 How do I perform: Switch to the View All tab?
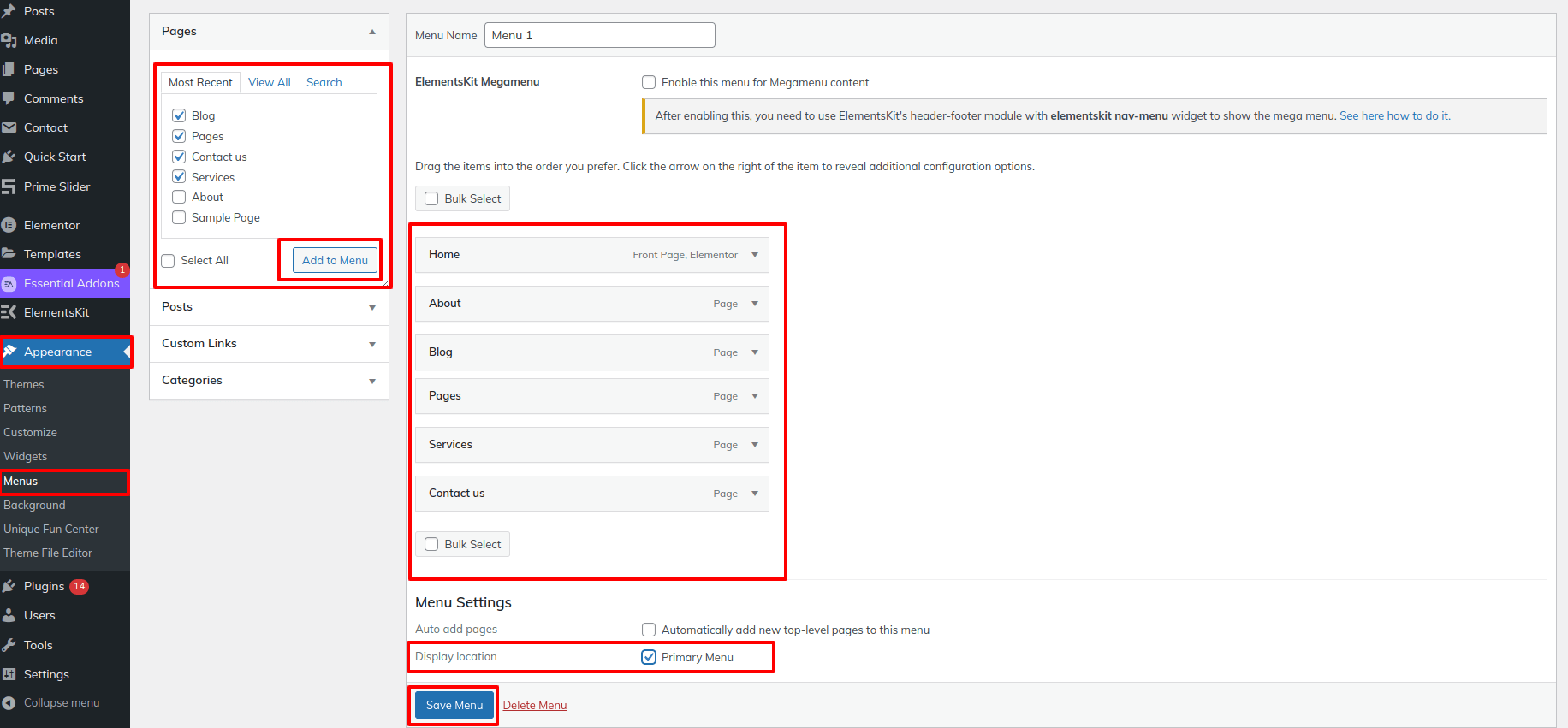click(x=270, y=82)
